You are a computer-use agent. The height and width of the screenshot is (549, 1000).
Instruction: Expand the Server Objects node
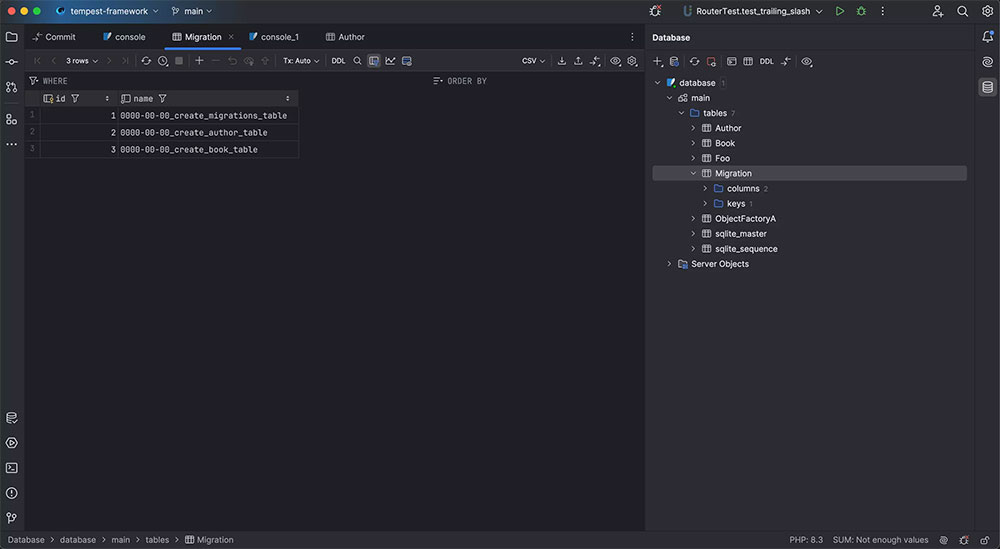click(669, 264)
